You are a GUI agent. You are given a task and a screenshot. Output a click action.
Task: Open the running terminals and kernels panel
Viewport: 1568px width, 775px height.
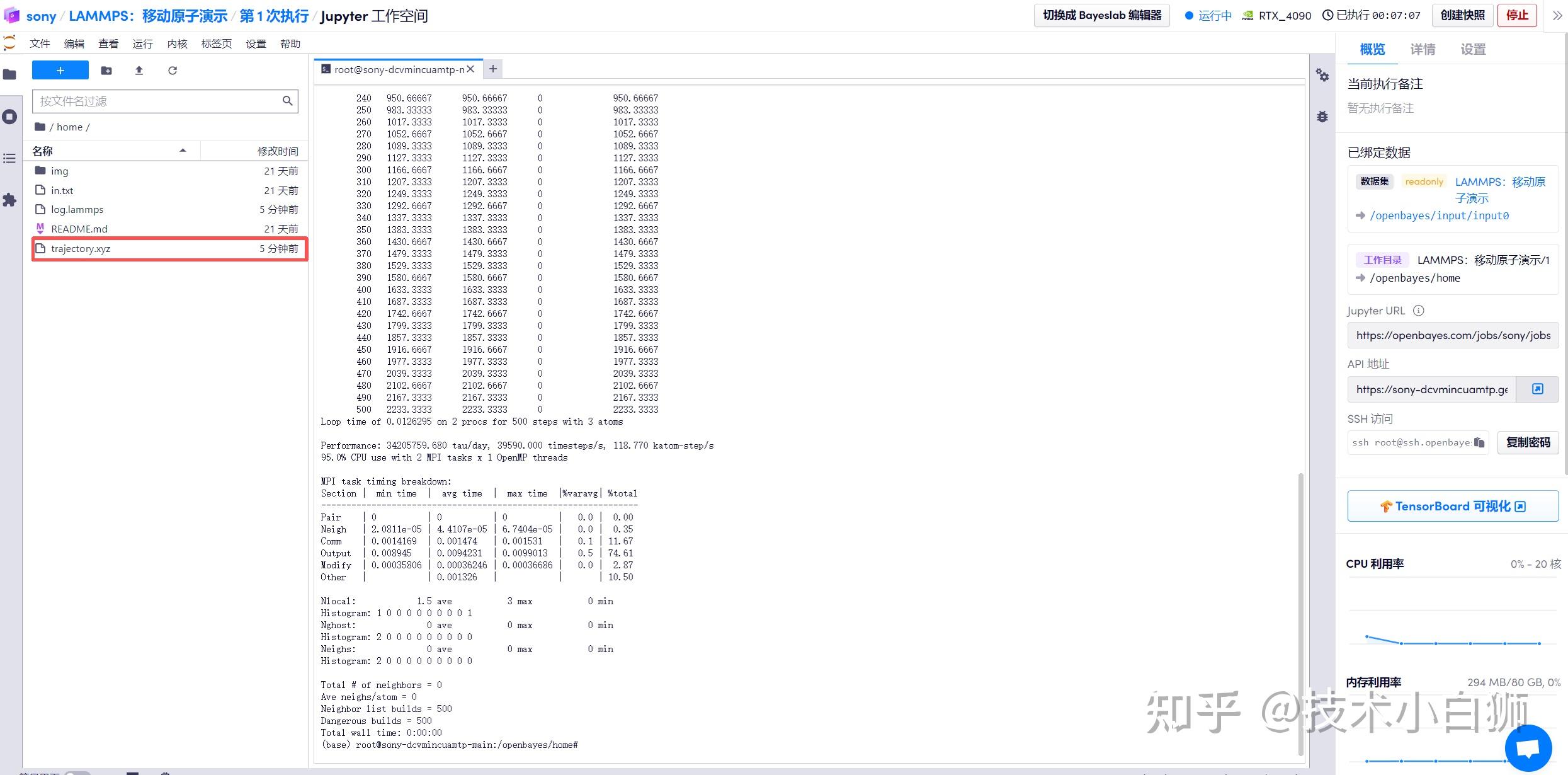pyautogui.click(x=9, y=117)
